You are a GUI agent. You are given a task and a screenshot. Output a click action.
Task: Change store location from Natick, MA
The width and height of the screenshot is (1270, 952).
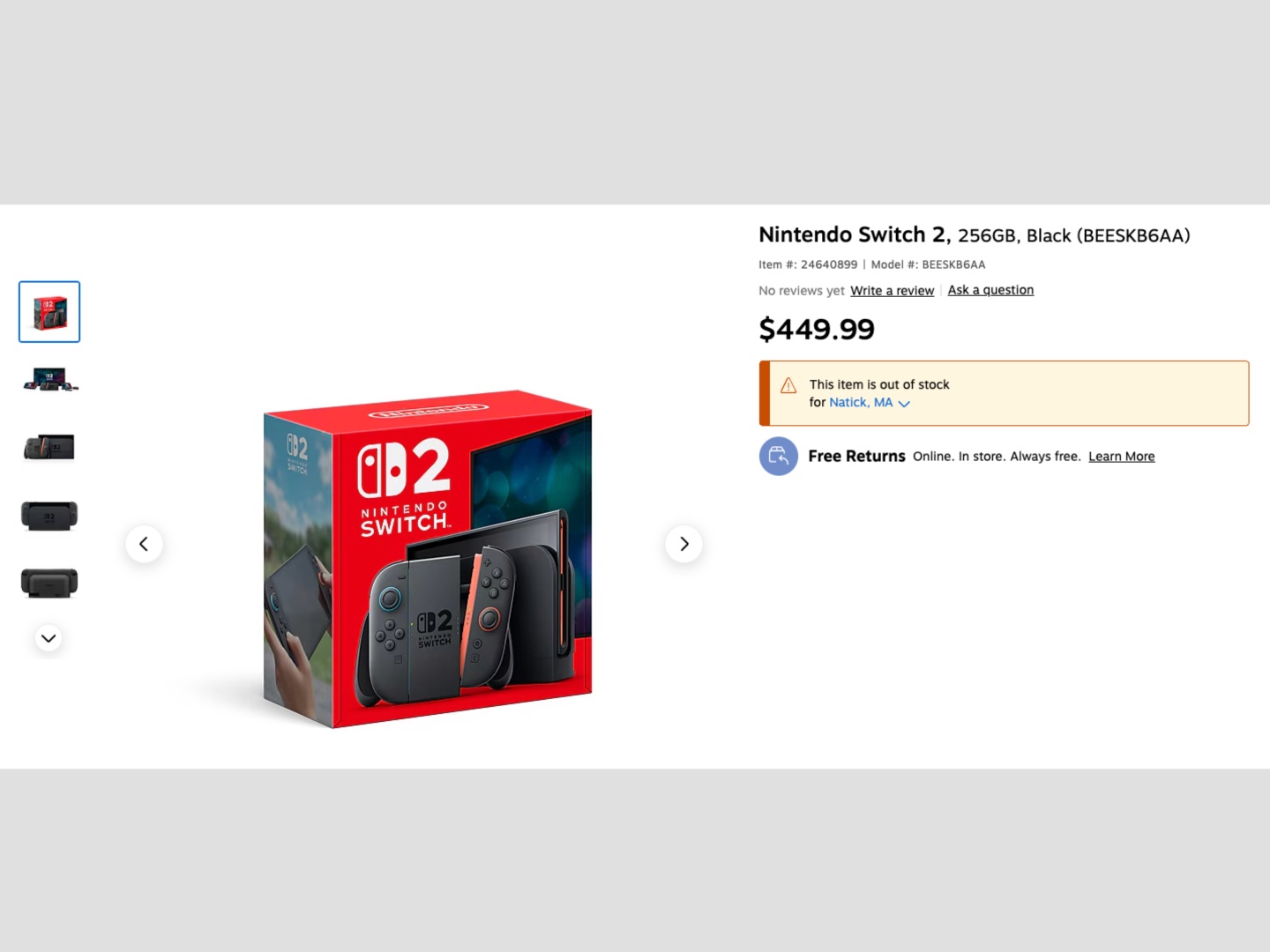[x=860, y=403]
